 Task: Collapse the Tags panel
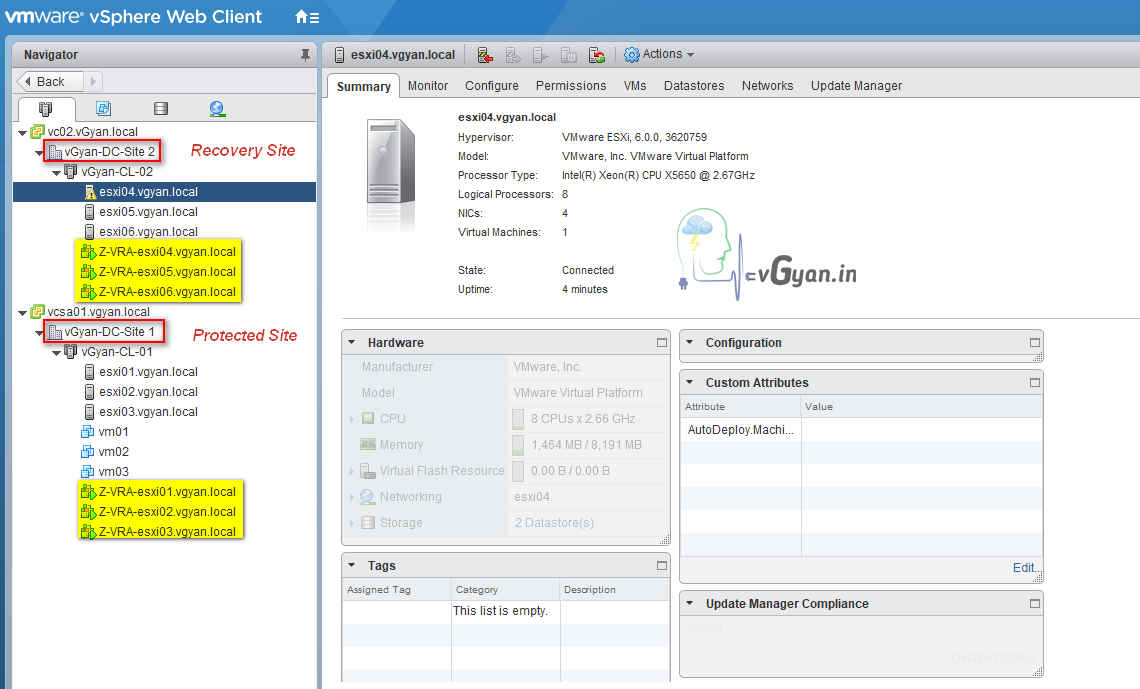point(352,565)
